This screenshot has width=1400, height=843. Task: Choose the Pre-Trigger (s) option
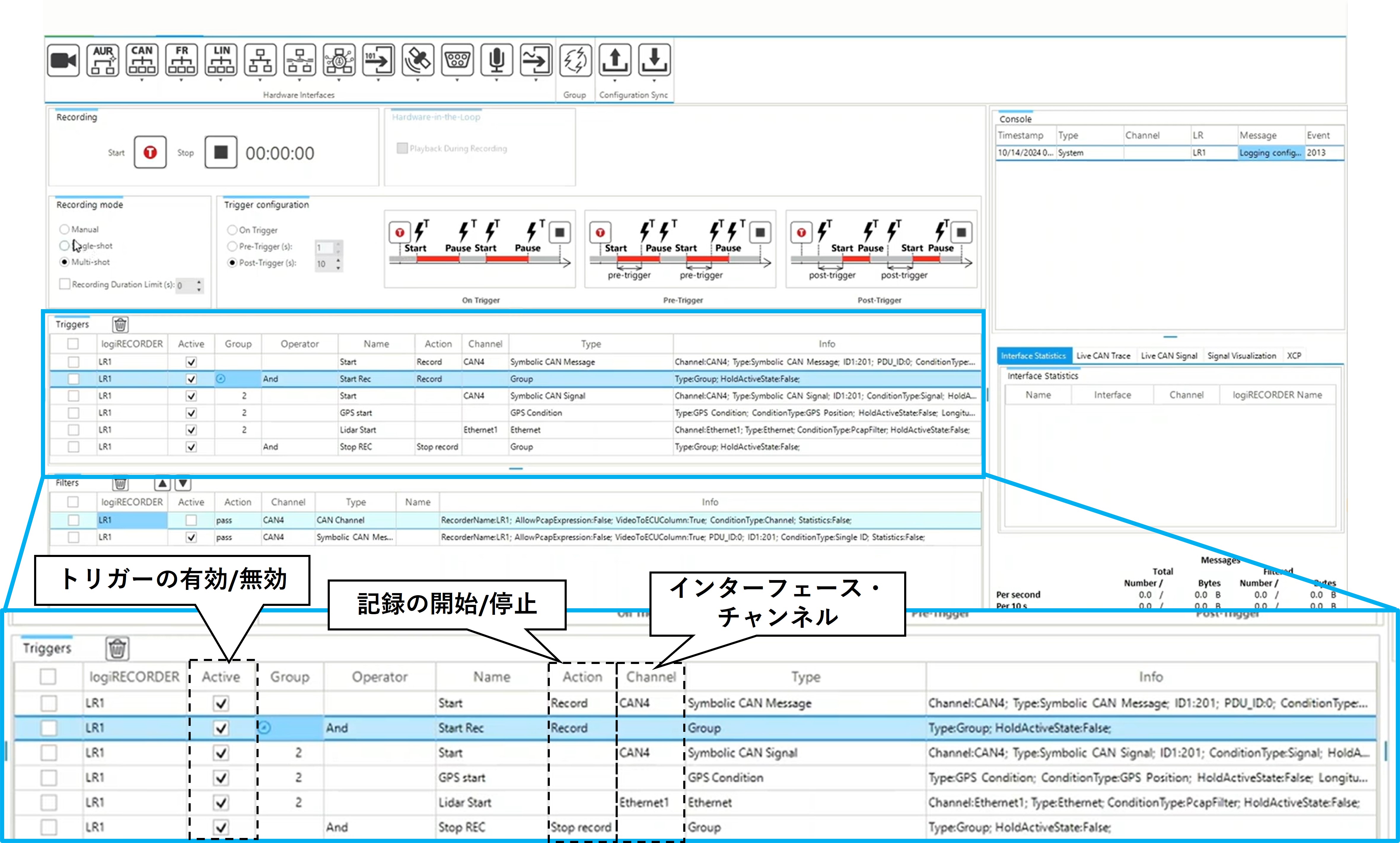pos(232,247)
